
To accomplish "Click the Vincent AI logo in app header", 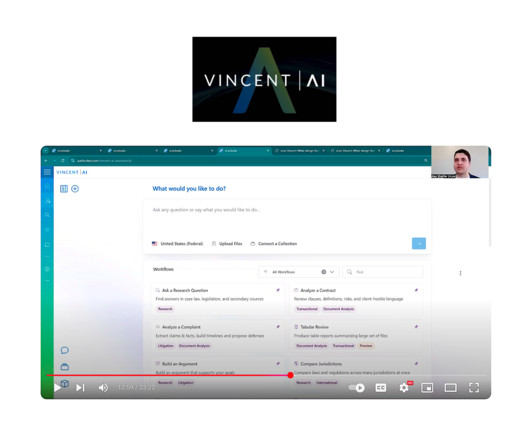I will [72, 172].
